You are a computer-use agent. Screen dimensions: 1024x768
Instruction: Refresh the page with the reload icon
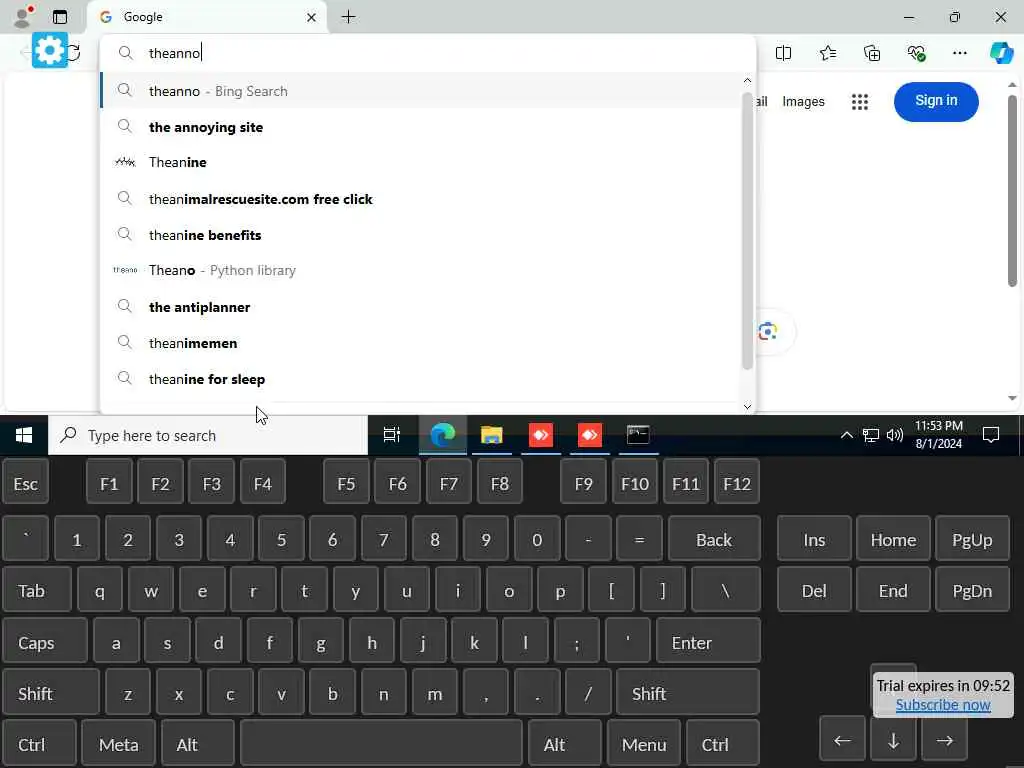click(74, 53)
